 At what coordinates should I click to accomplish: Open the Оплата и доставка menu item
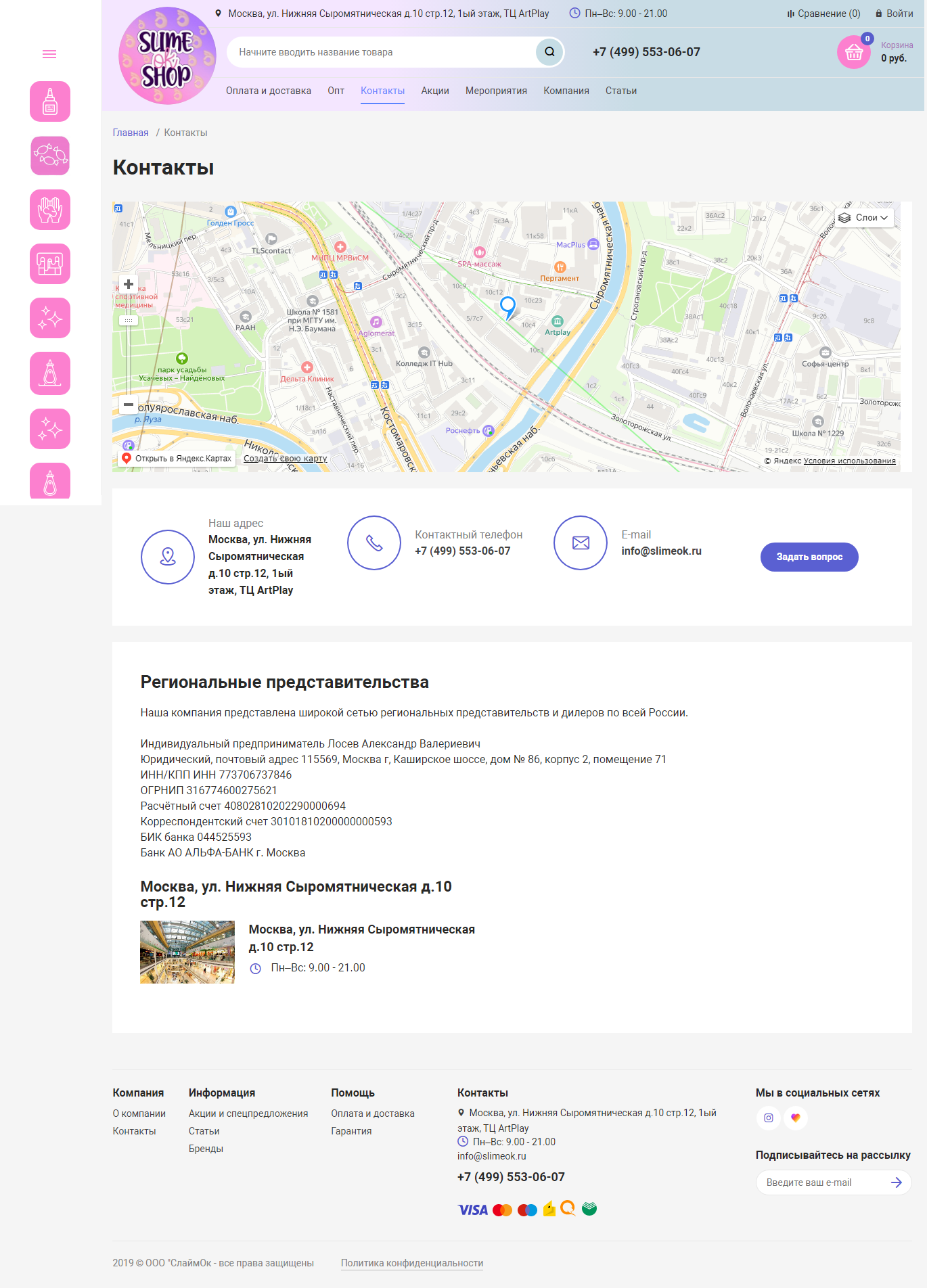[269, 91]
